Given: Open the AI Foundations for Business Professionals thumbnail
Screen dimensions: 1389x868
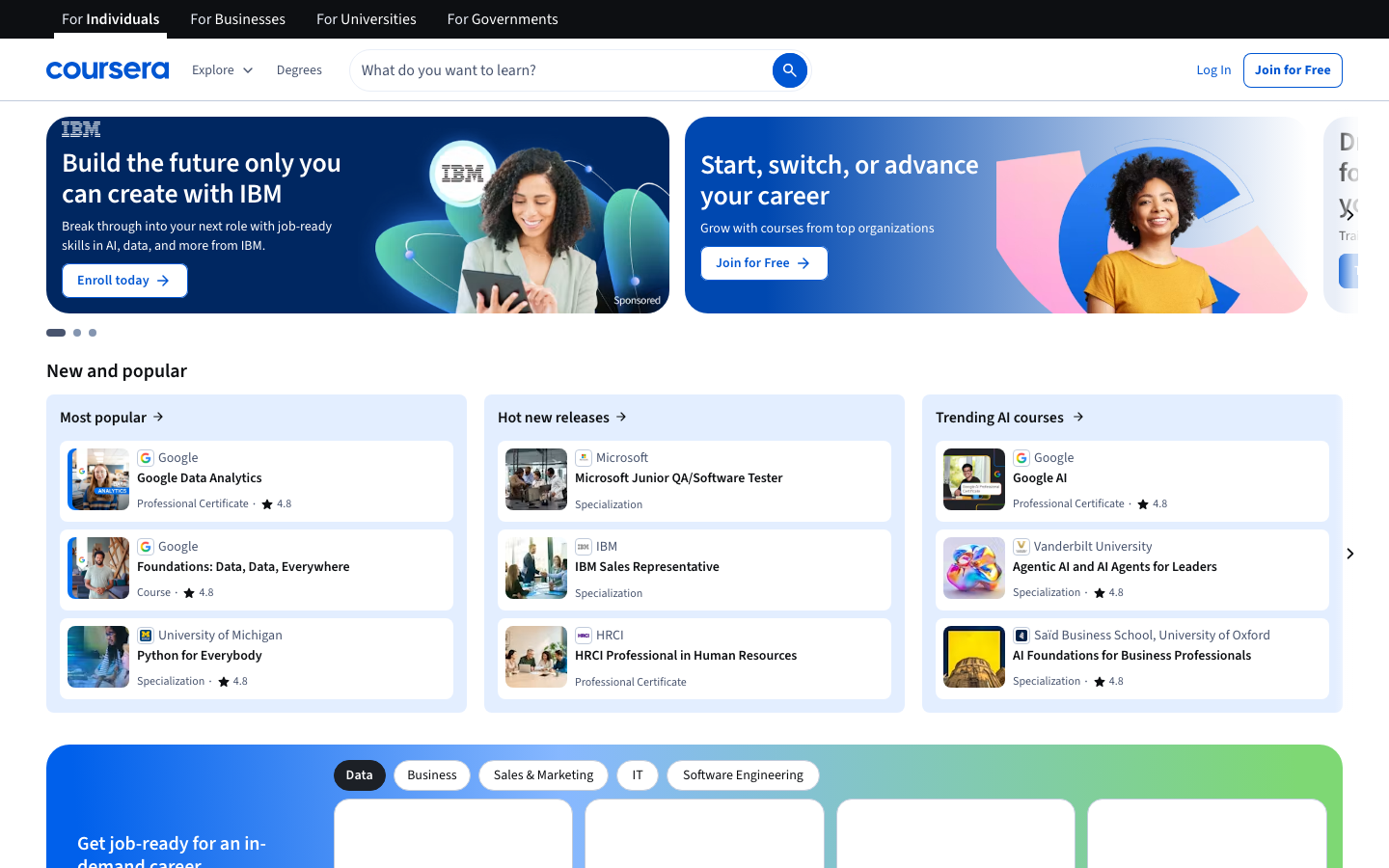Looking at the screenshot, I should coord(974,657).
